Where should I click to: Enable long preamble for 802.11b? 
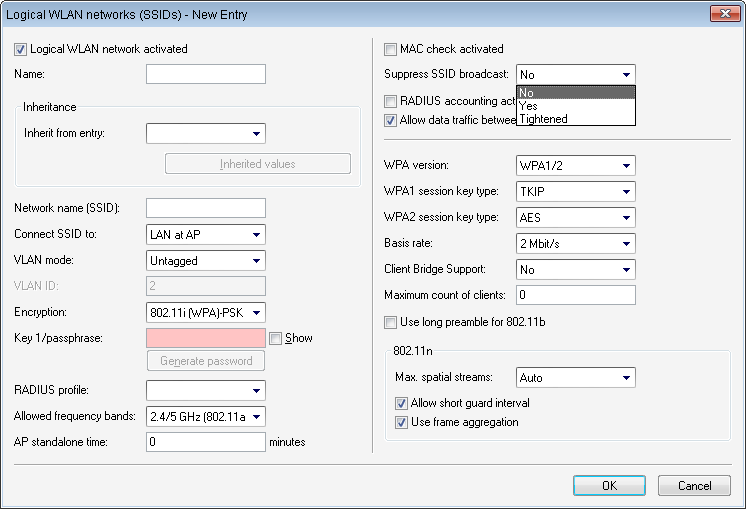pyautogui.click(x=392, y=322)
